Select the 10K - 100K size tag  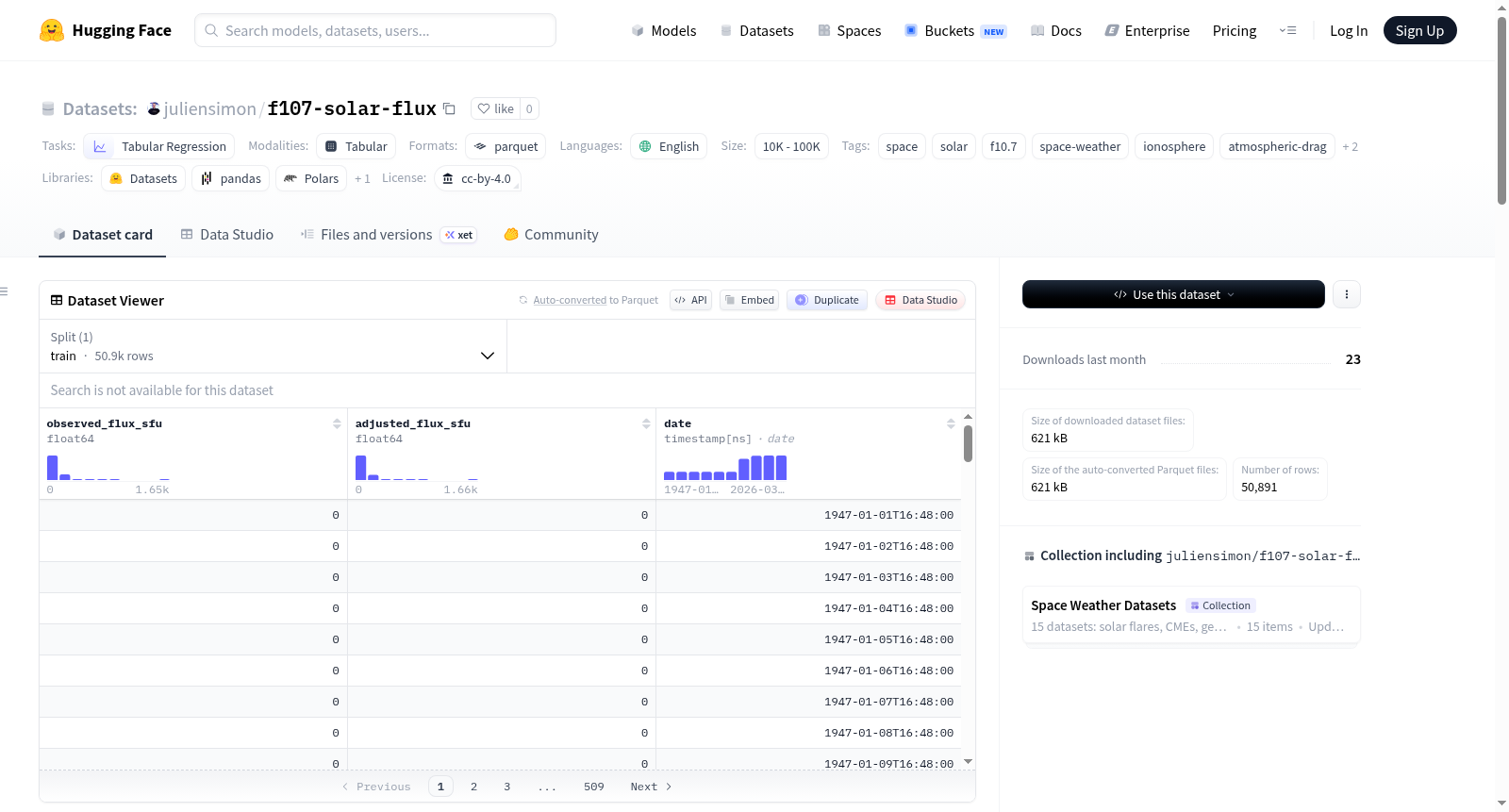click(791, 146)
